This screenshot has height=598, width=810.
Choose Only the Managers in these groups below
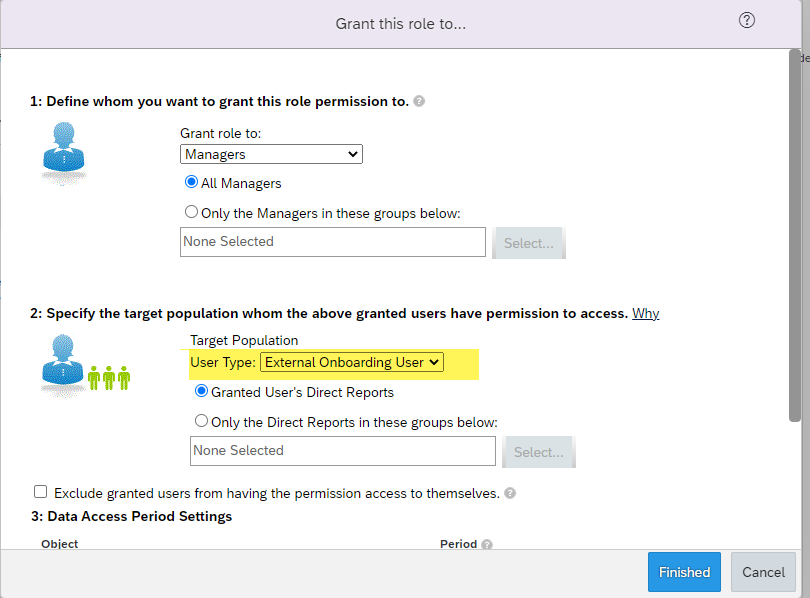[x=191, y=212]
